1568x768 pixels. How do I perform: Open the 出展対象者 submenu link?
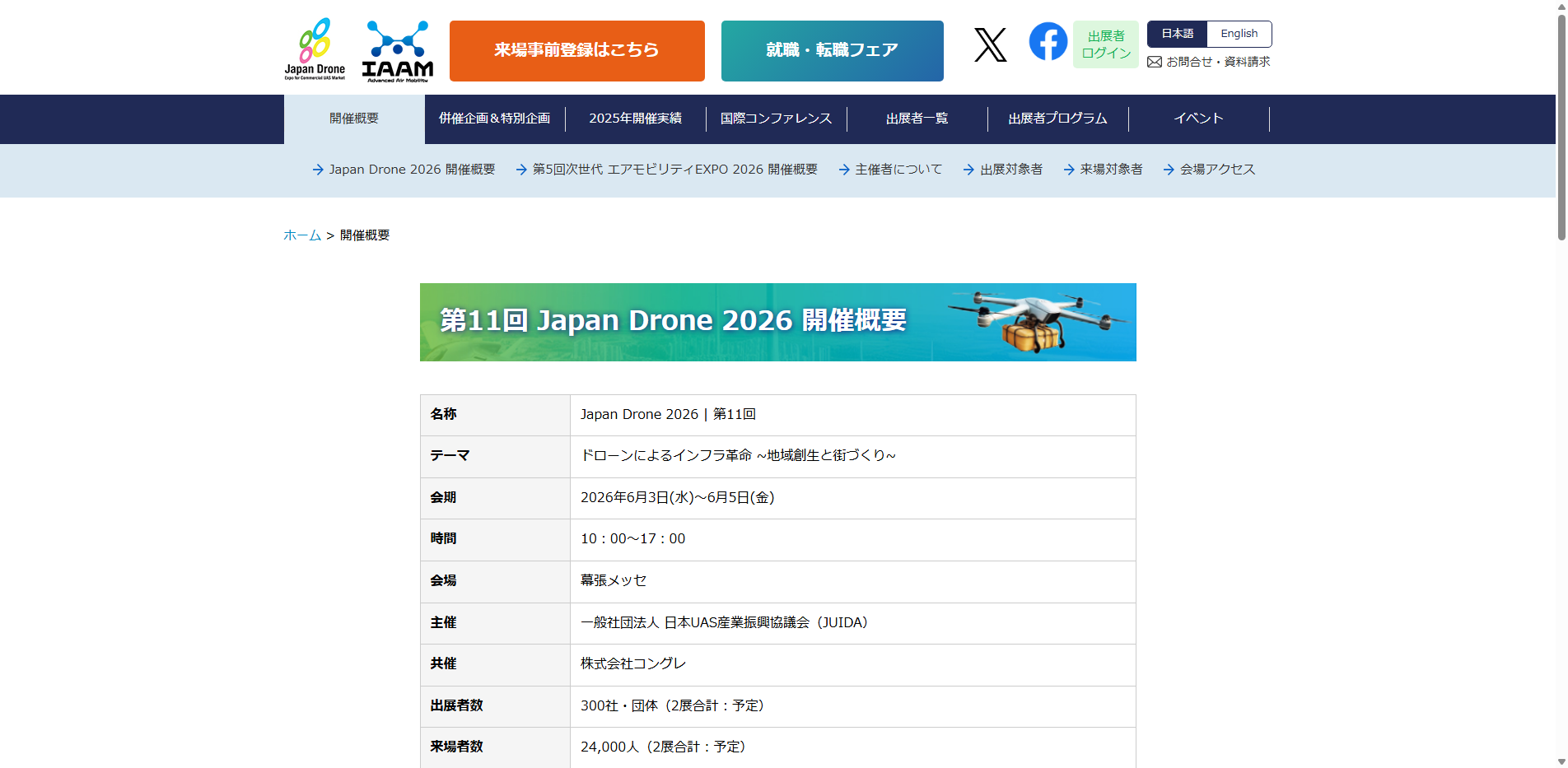coord(1011,170)
